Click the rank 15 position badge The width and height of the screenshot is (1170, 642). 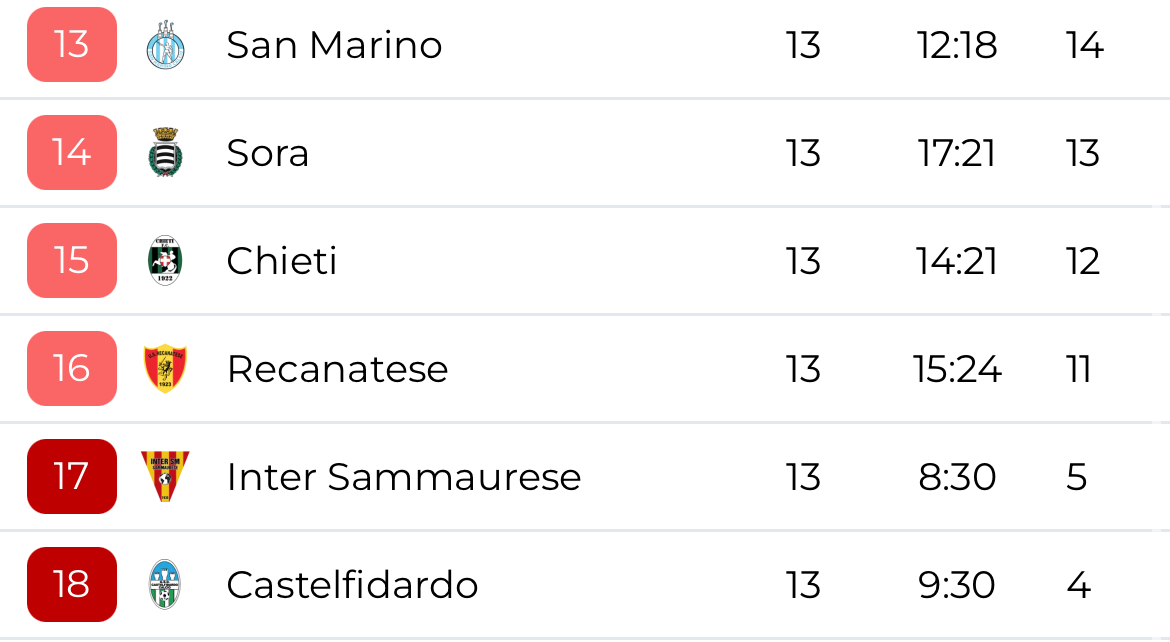click(72, 261)
